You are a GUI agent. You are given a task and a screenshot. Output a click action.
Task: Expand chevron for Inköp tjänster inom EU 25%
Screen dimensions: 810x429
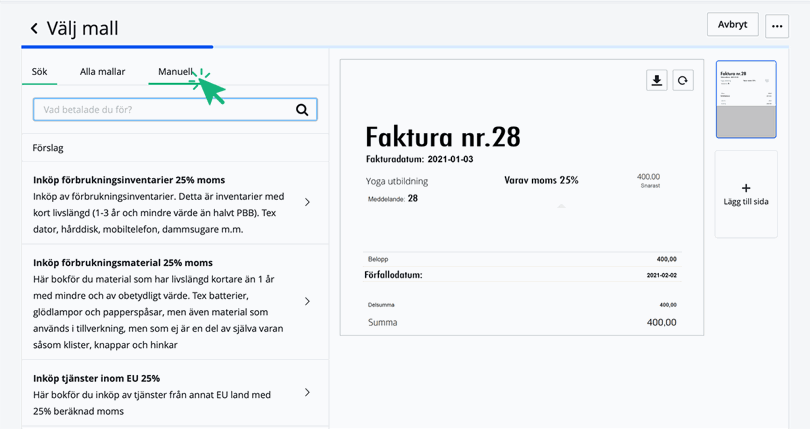coord(307,393)
